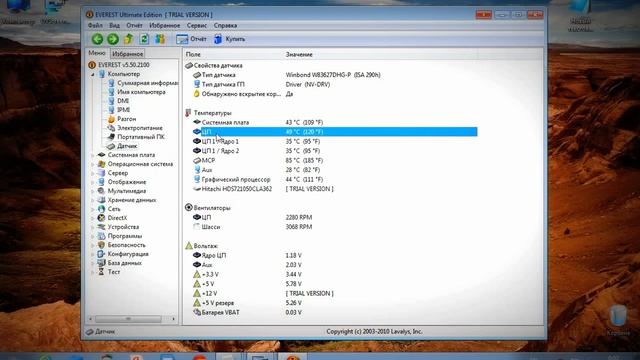Click the green Back arrow toolbar icon
Viewport: 640px width, 360px height.
pyautogui.click(x=97, y=39)
